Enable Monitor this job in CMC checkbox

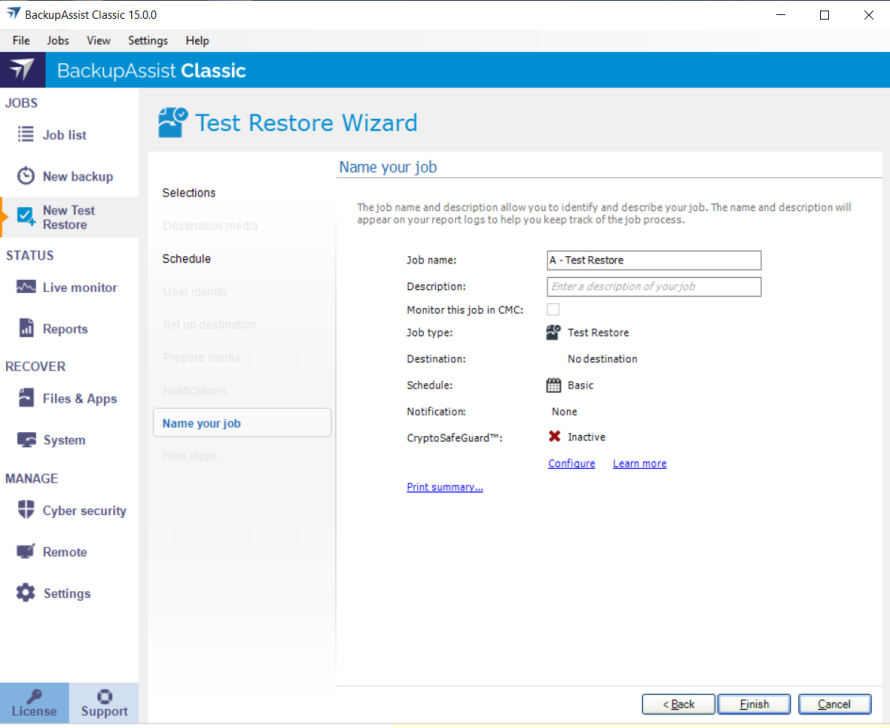tap(553, 310)
